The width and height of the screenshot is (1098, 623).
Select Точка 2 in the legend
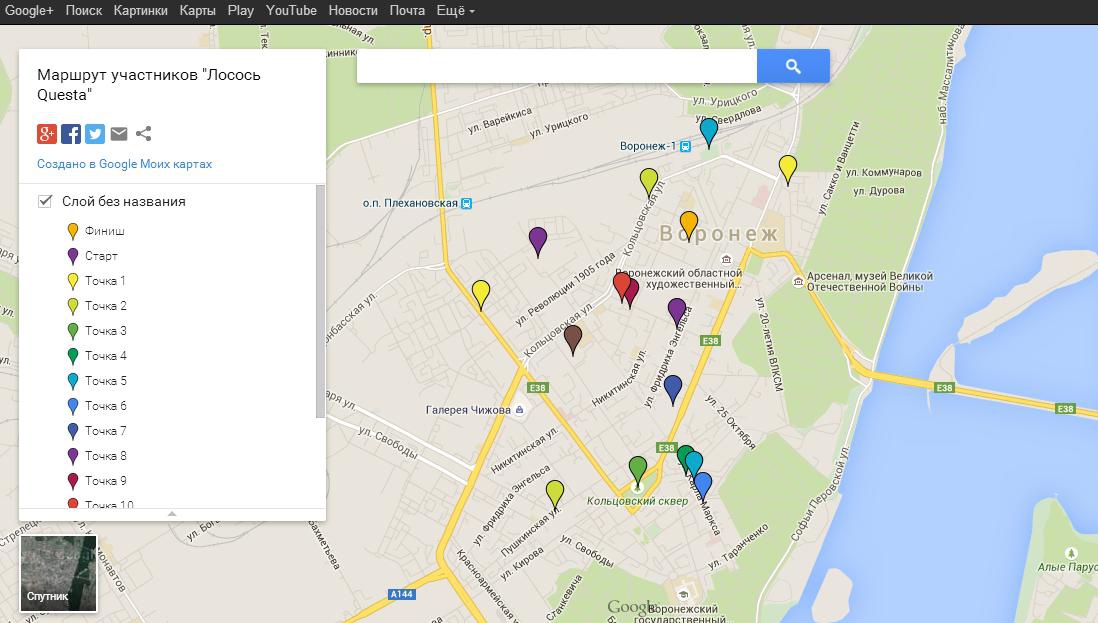(x=106, y=306)
